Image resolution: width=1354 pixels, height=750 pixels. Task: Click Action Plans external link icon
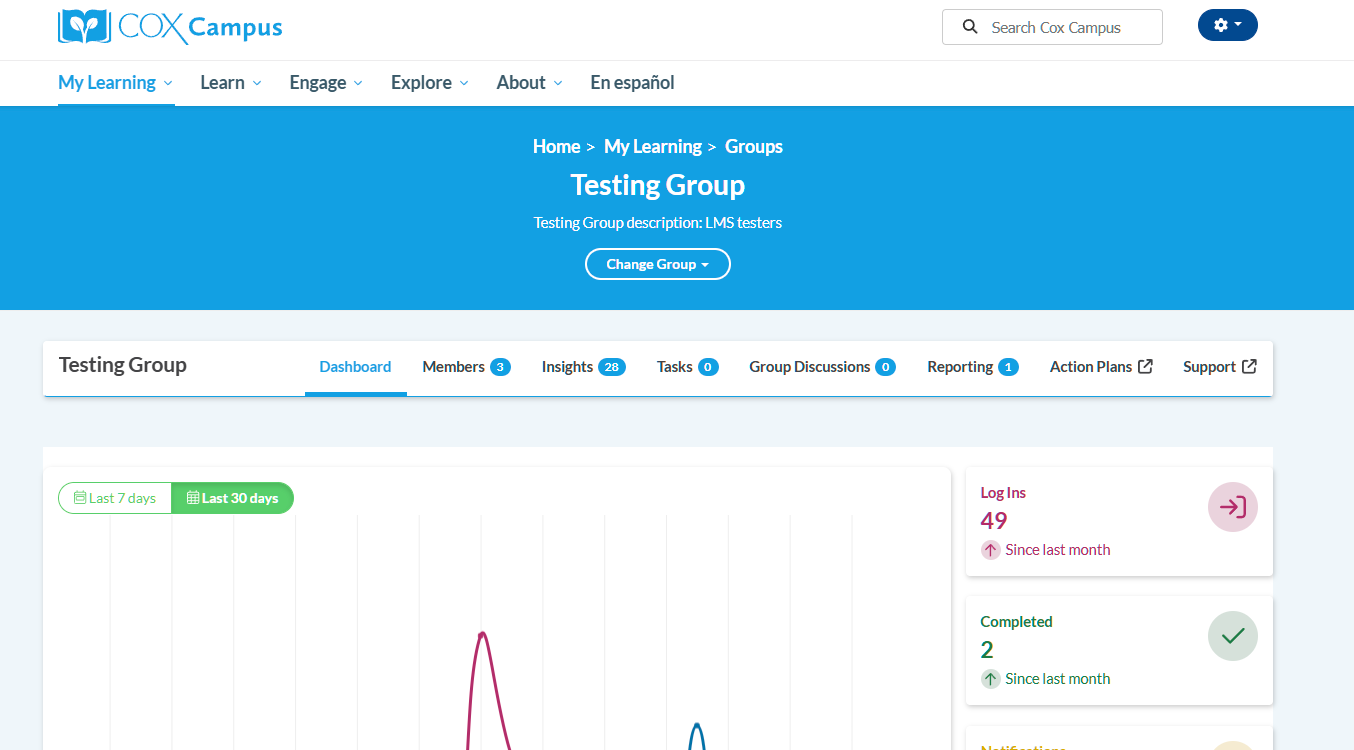pyautogui.click(x=1145, y=367)
